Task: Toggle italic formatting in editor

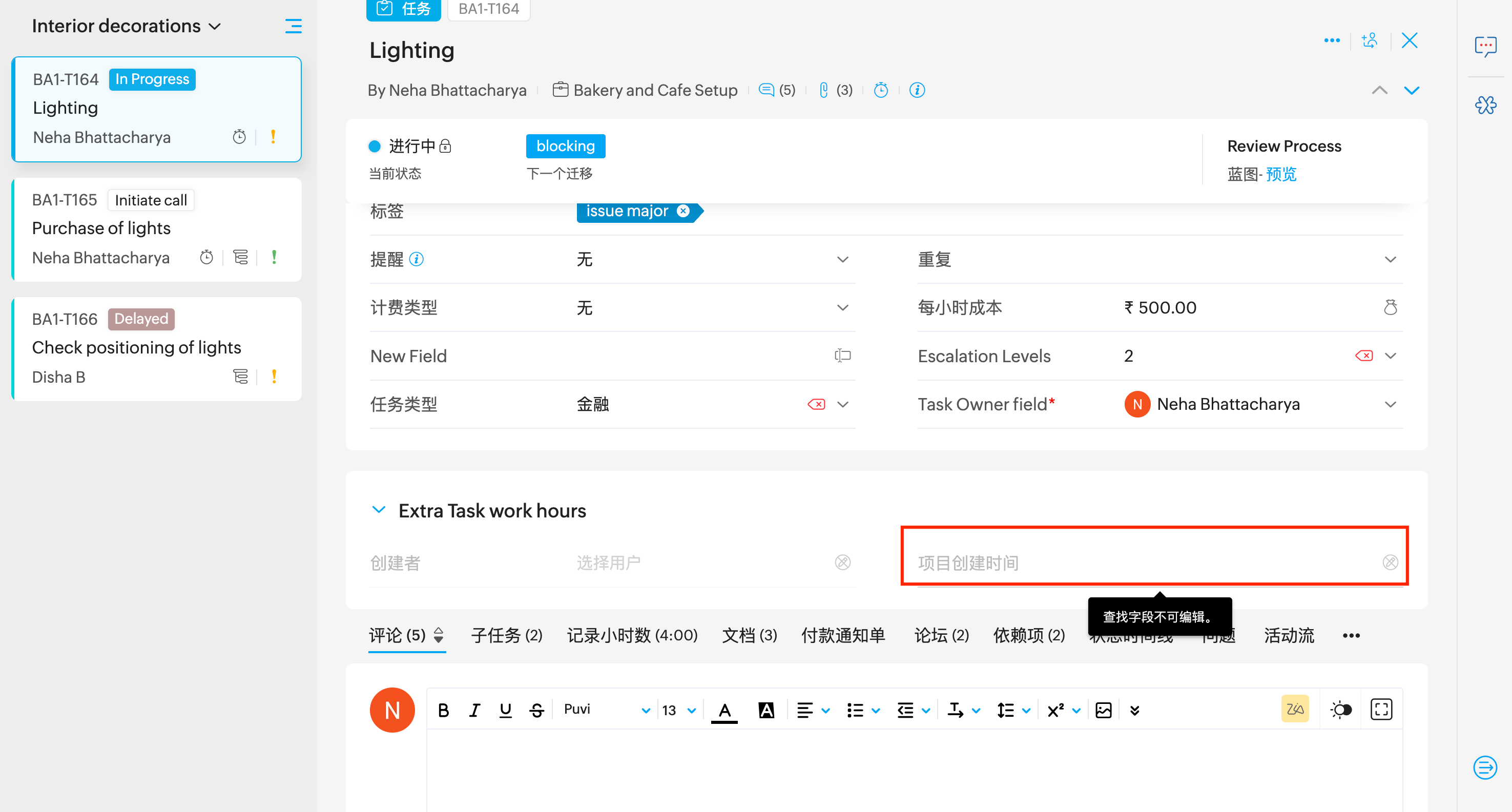Action: point(474,710)
